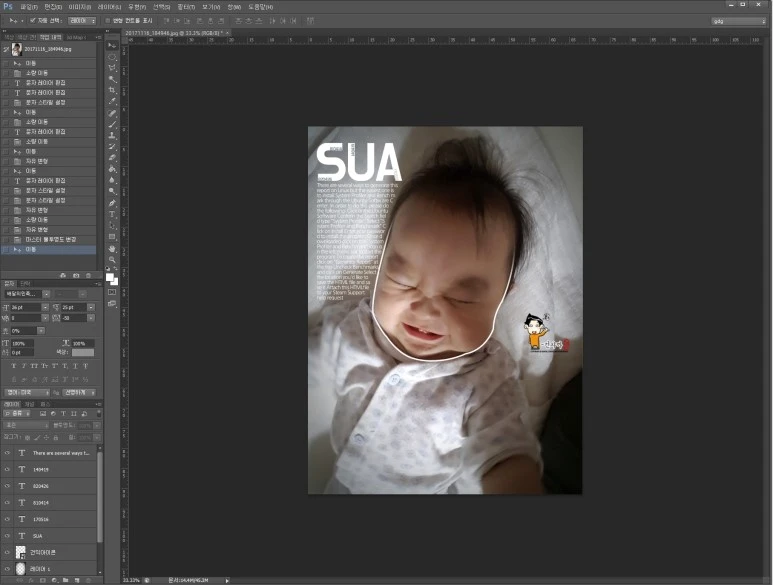Viewport: 773px width, 585px height.
Task: Apply All Caps style in Character panel
Action: click(34, 366)
